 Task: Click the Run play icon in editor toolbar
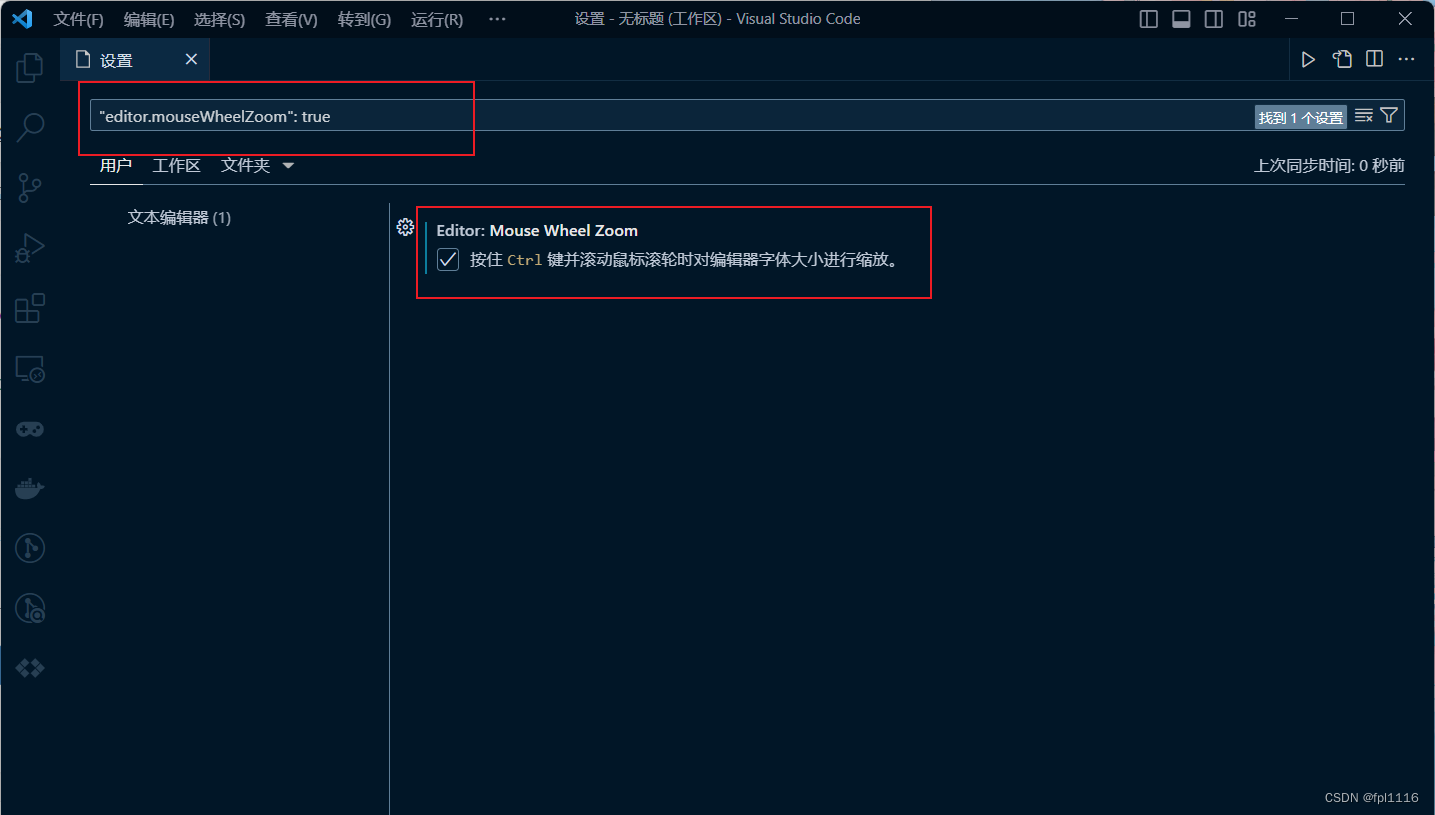pos(1308,60)
